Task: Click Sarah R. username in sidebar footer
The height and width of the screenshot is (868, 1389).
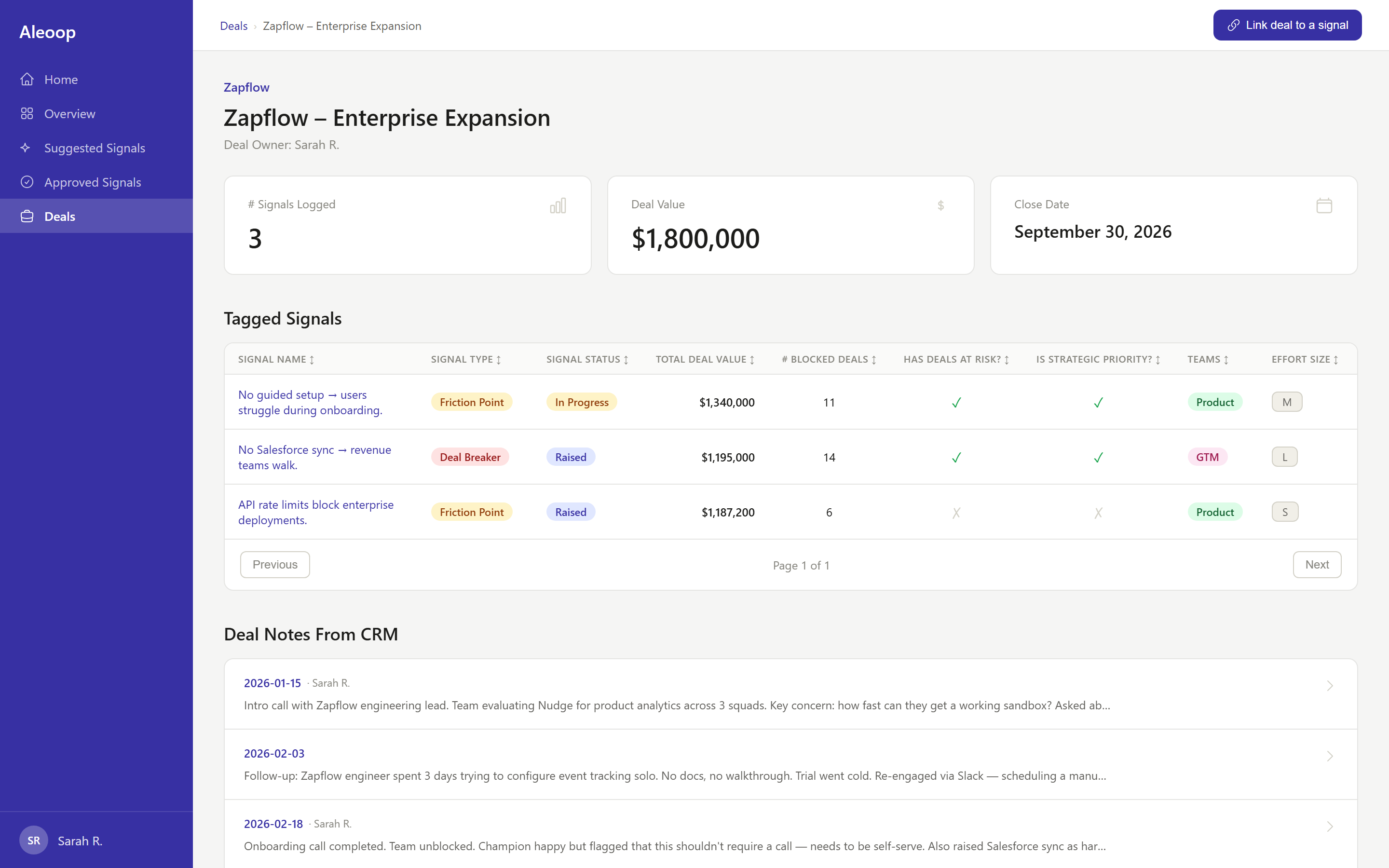Action: click(x=80, y=841)
